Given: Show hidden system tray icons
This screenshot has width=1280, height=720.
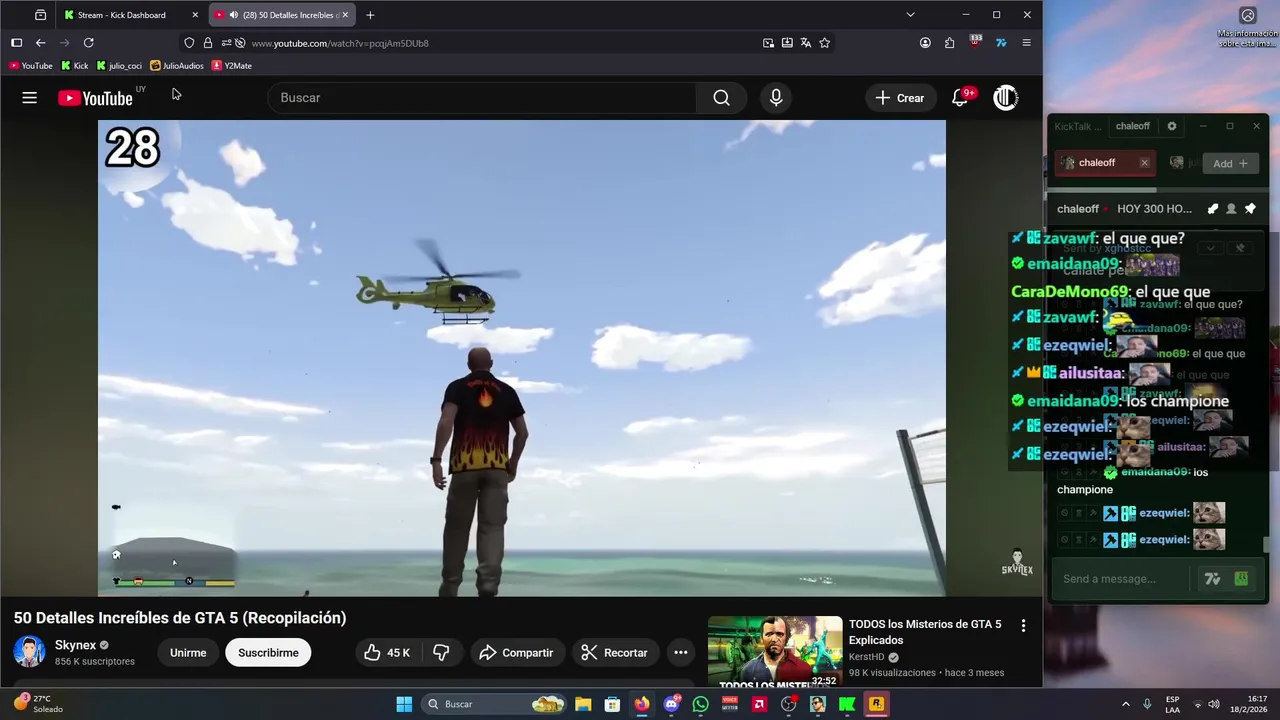Looking at the screenshot, I should point(1125,704).
